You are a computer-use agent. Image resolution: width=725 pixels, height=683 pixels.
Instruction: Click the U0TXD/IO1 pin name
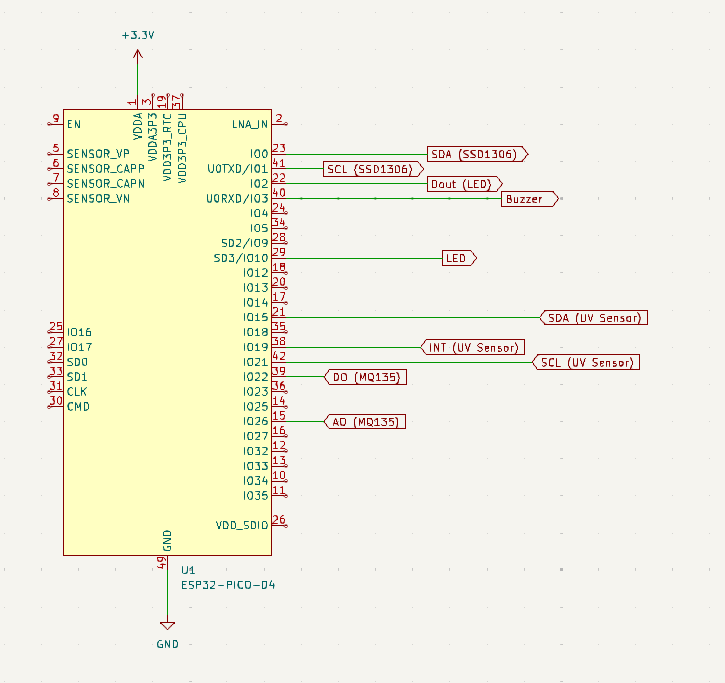point(238,169)
